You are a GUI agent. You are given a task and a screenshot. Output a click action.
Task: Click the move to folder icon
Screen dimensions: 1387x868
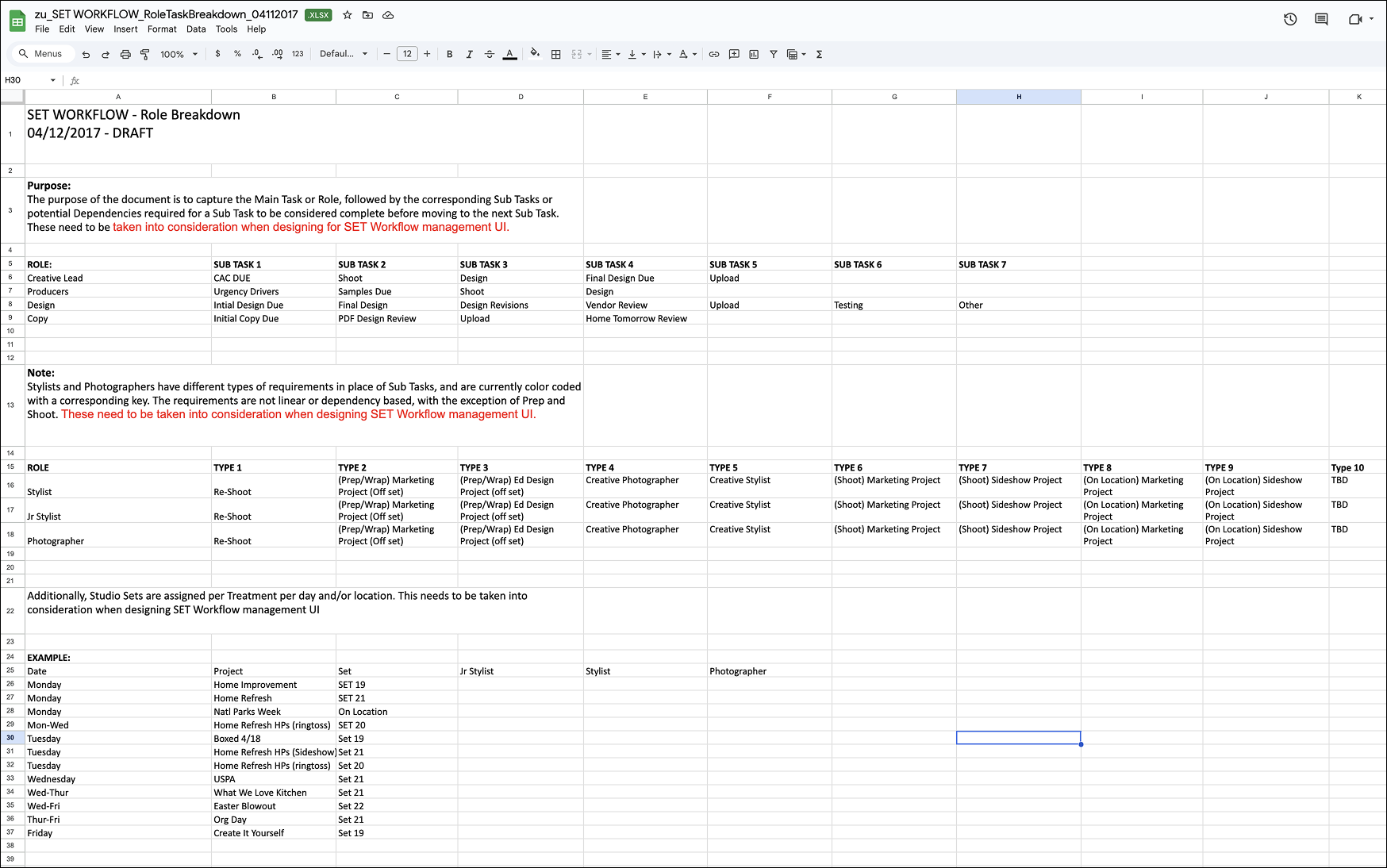coord(367,15)
